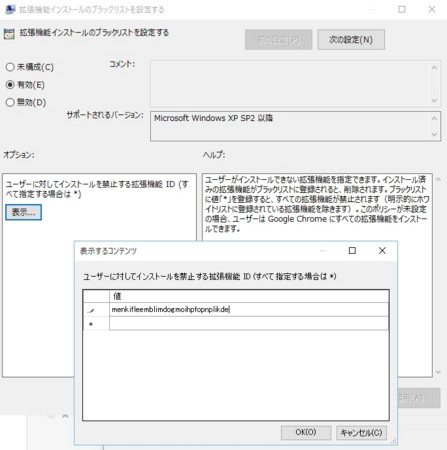Click the help description text about ブラックリスト
The image size is (447, 450).
pyautogui.click(x=316, y=204)
